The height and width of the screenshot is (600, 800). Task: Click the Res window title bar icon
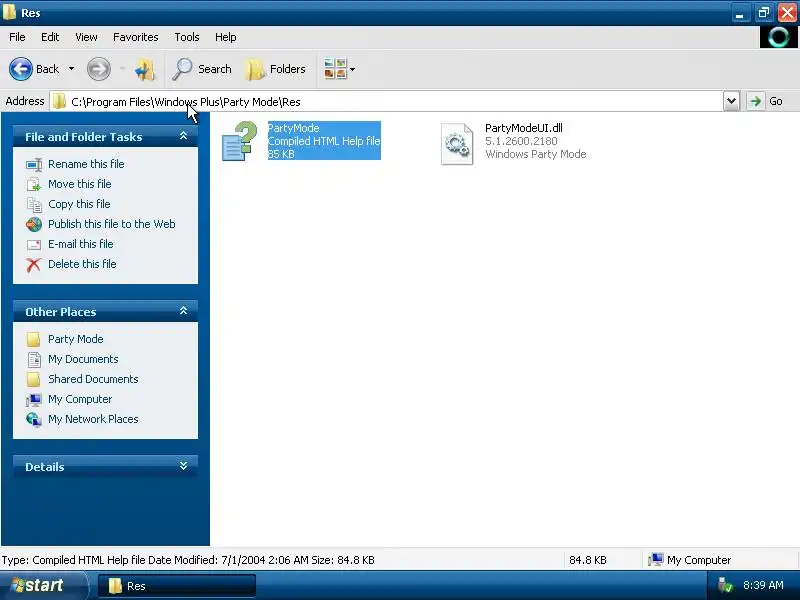(x=9, y=12)
